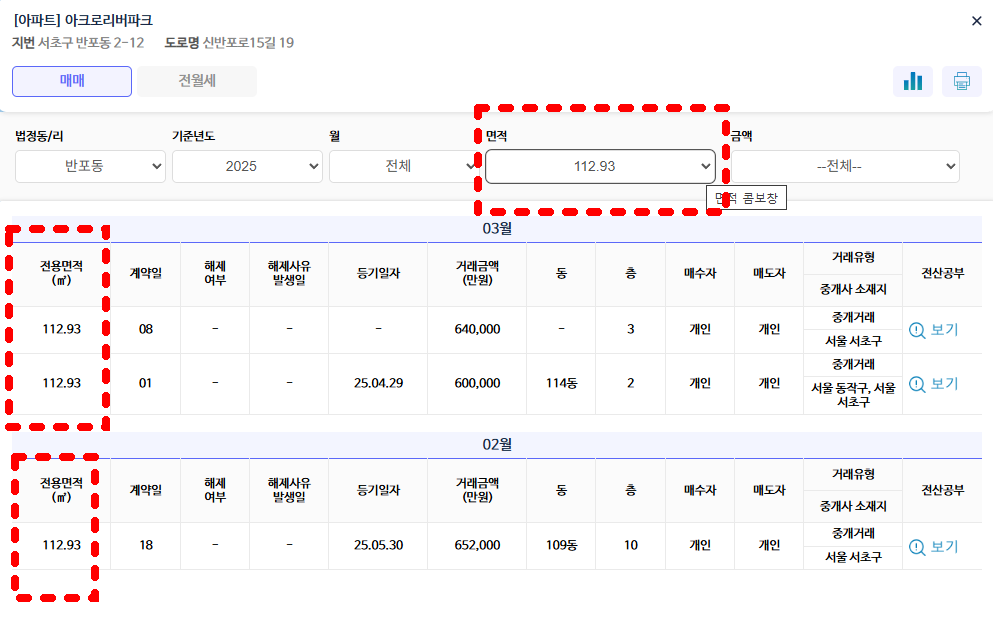Click the 109동 building cell

point(561,545)
